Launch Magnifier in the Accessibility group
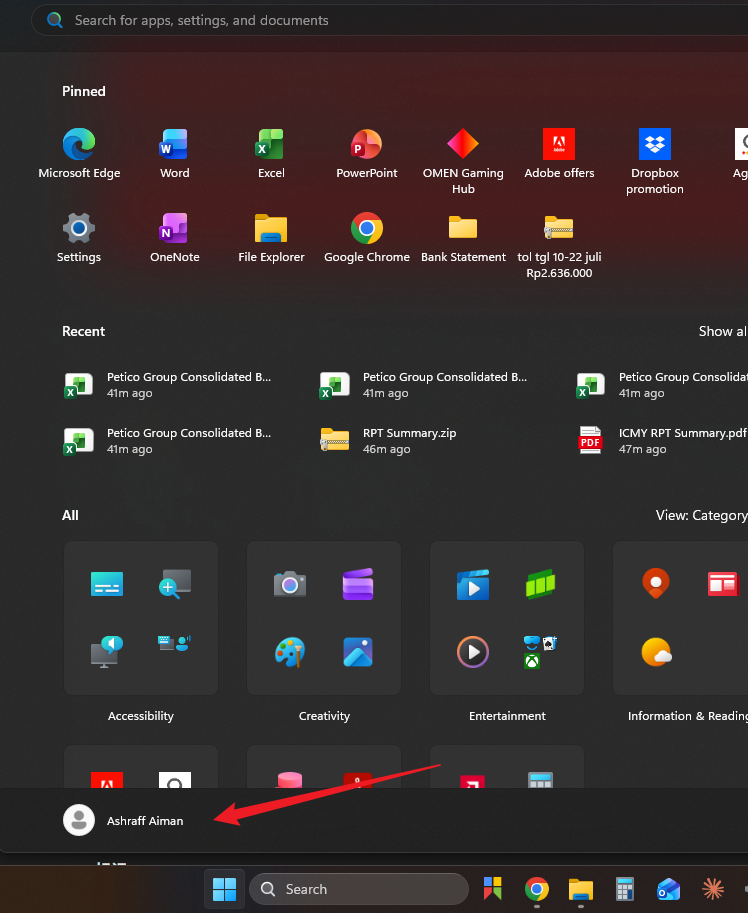This screenshot has width=748, height=913. (175, 584)
